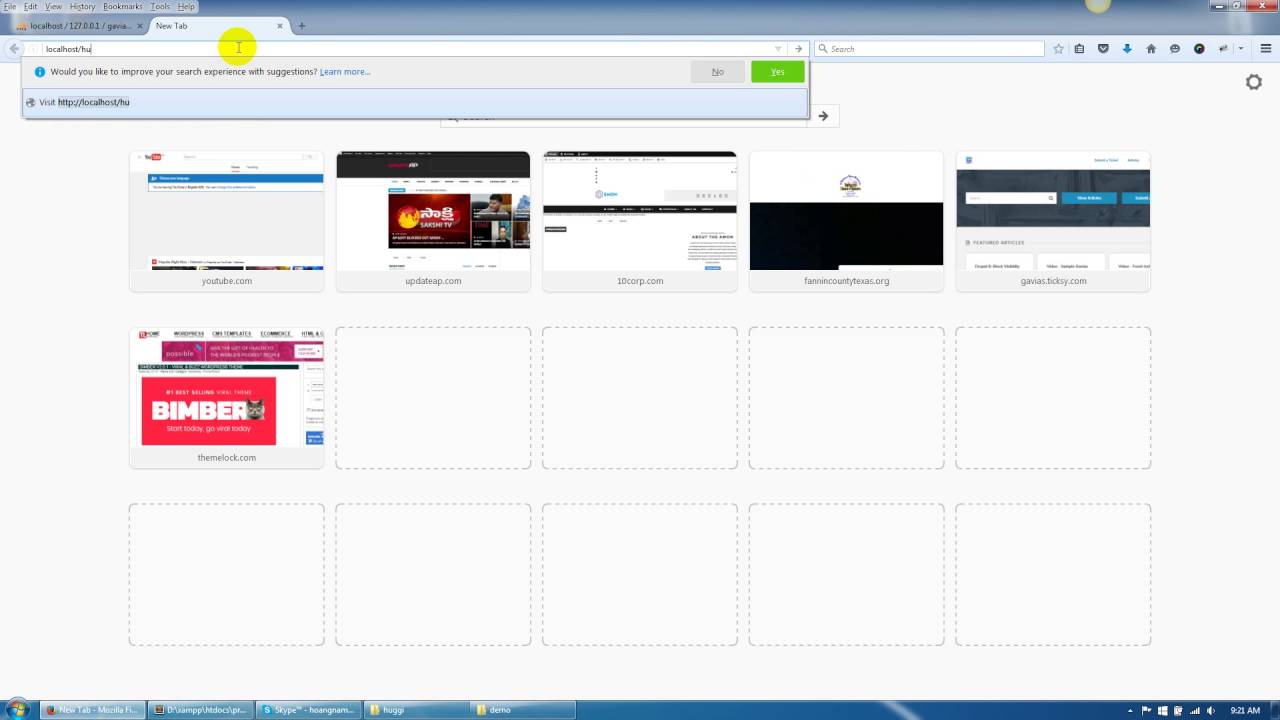Go to Home page icon

(1151, 49)
